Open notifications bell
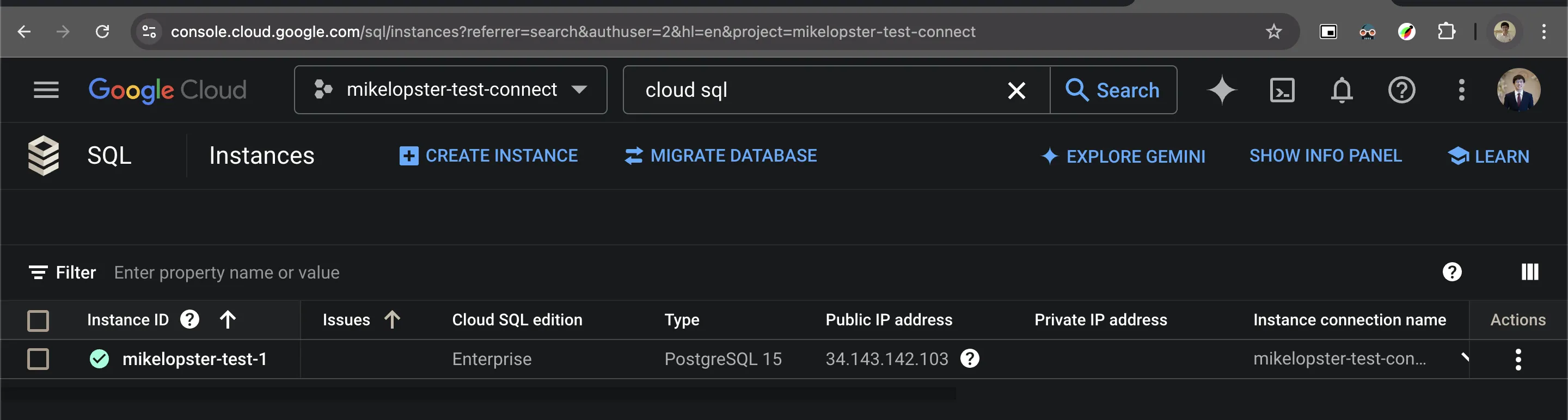 tap(1342, 90)
